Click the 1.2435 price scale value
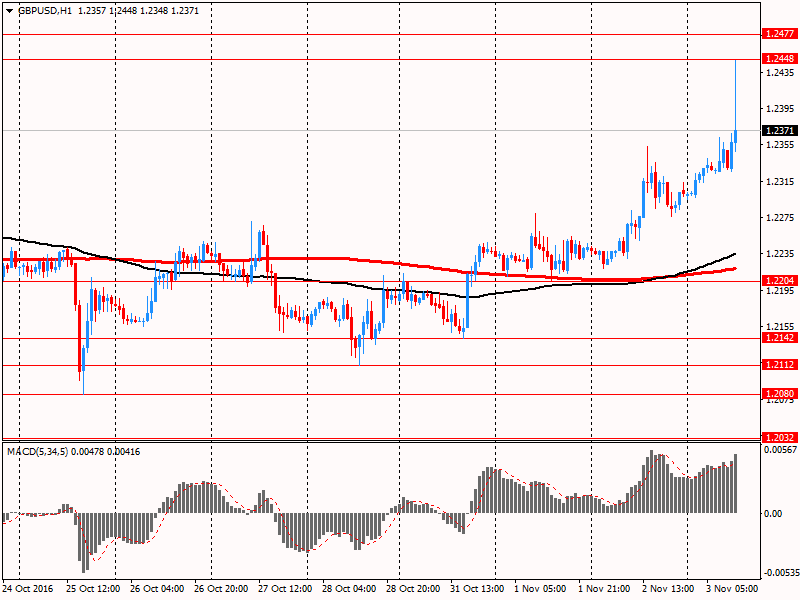 [x=780, y=72]
